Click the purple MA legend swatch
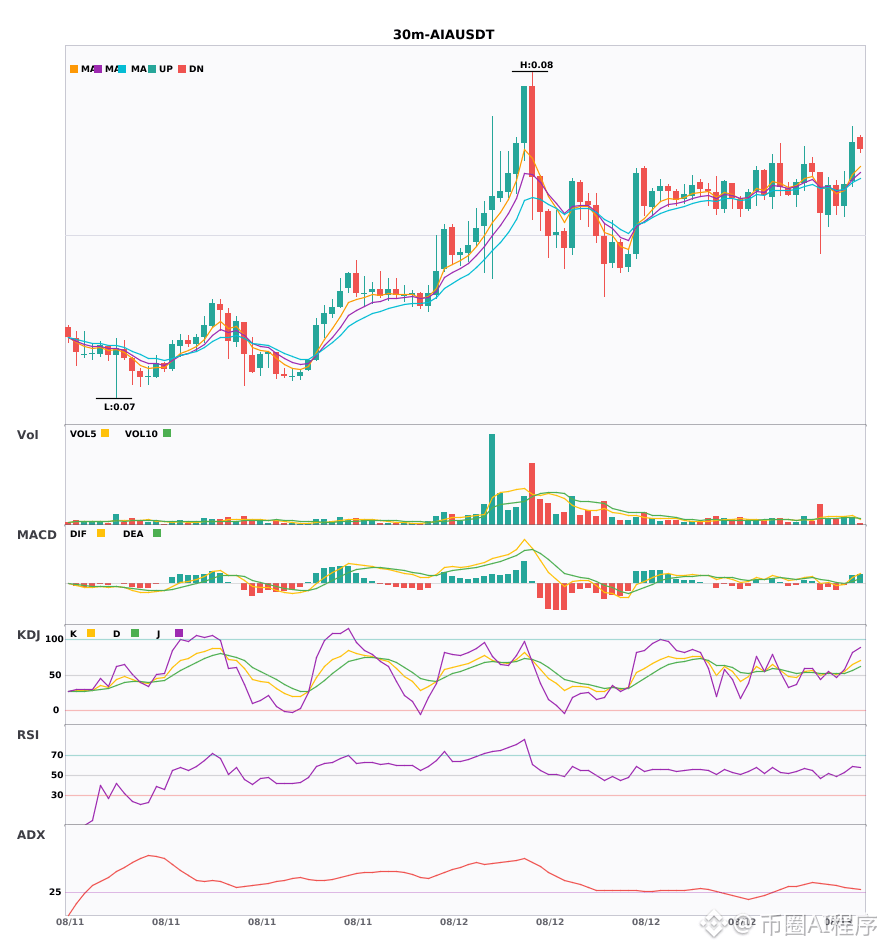The width and height of the screenshot is (885, 950). coord(98,69)
